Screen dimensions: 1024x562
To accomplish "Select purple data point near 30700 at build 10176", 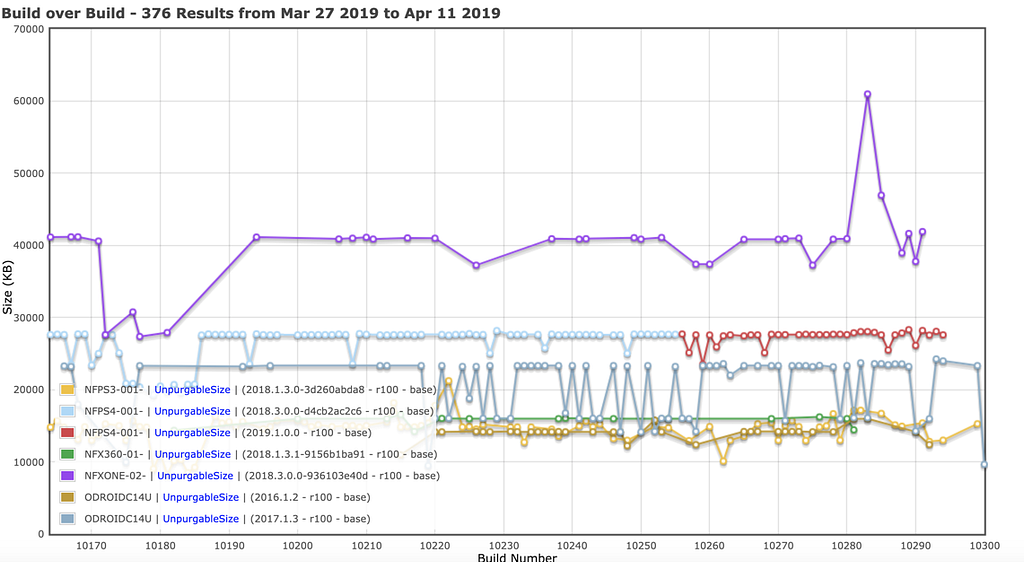I will click(133, 312).
